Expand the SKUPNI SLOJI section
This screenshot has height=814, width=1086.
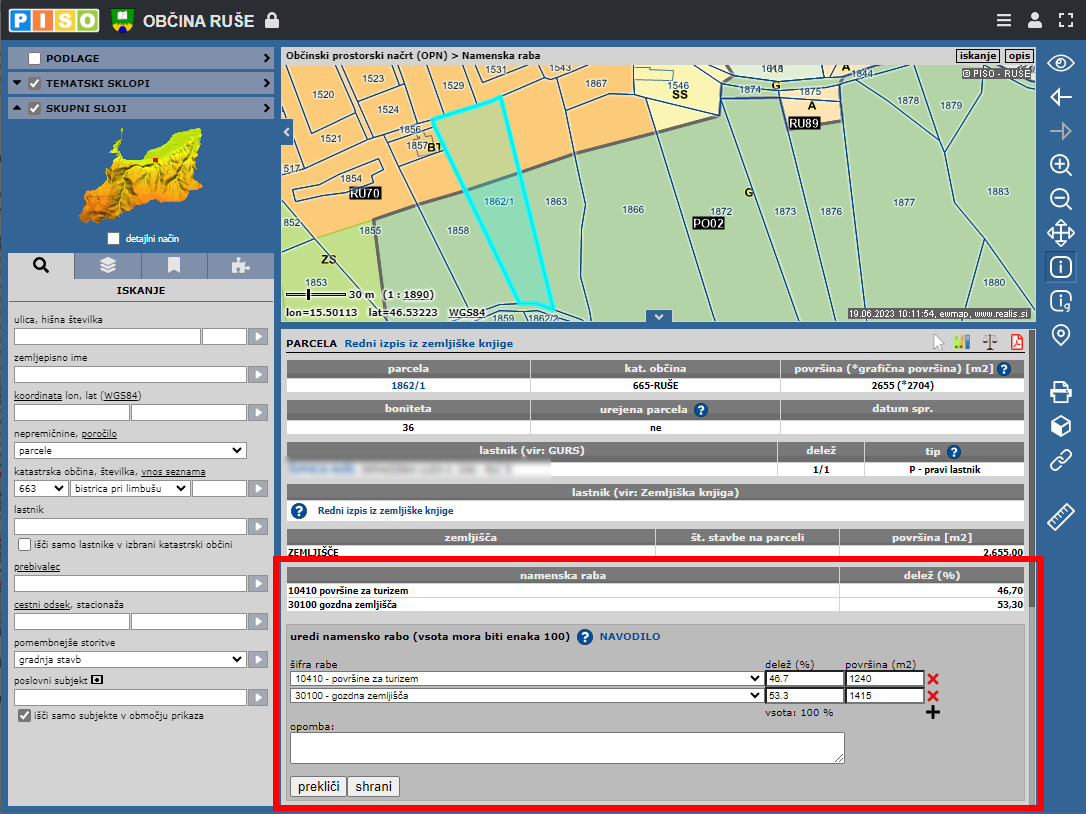tap(266, 108)
